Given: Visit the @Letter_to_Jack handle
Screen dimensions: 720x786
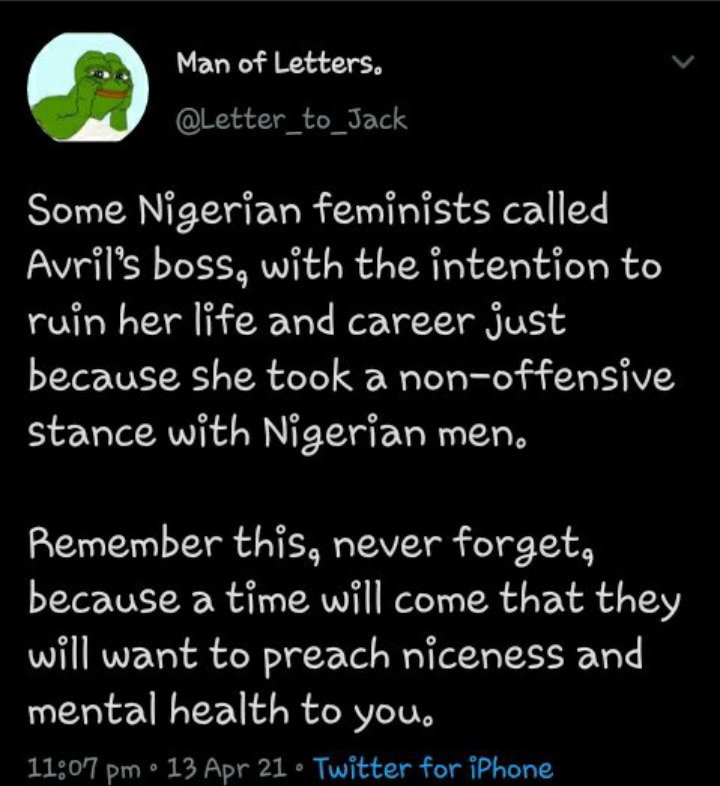Looking at the screenshot, I should [292, 120].
